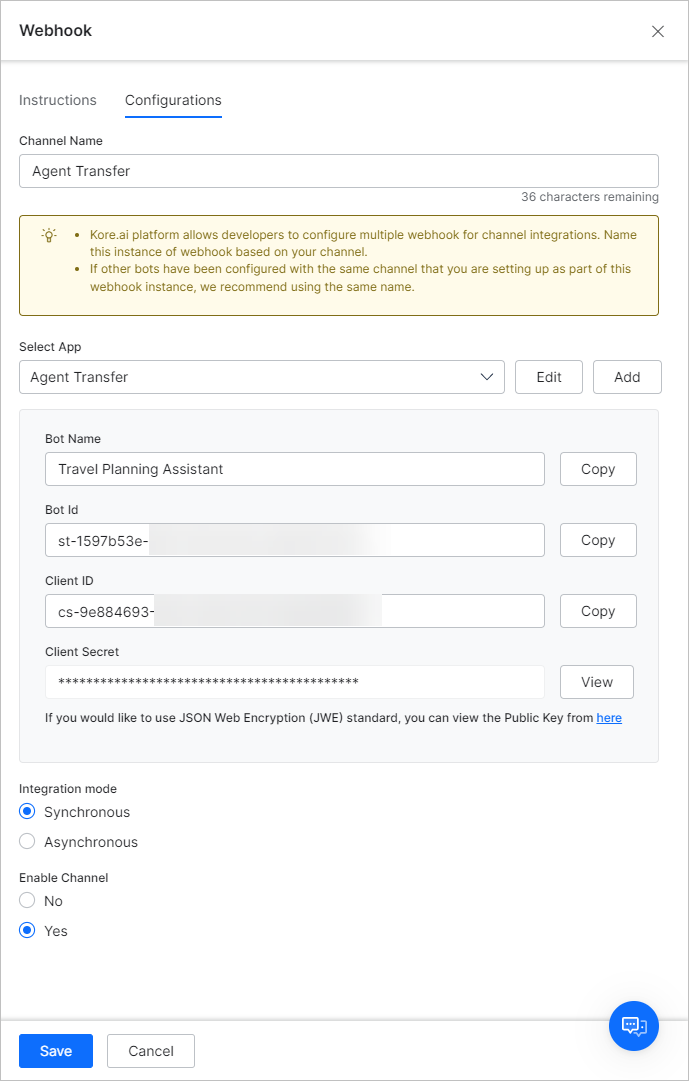Image resolution: width=689 pixels, height=1081 pixels.
Task: Open the Configurations tab
Action: pyautogui.click(x=173, y=100)
